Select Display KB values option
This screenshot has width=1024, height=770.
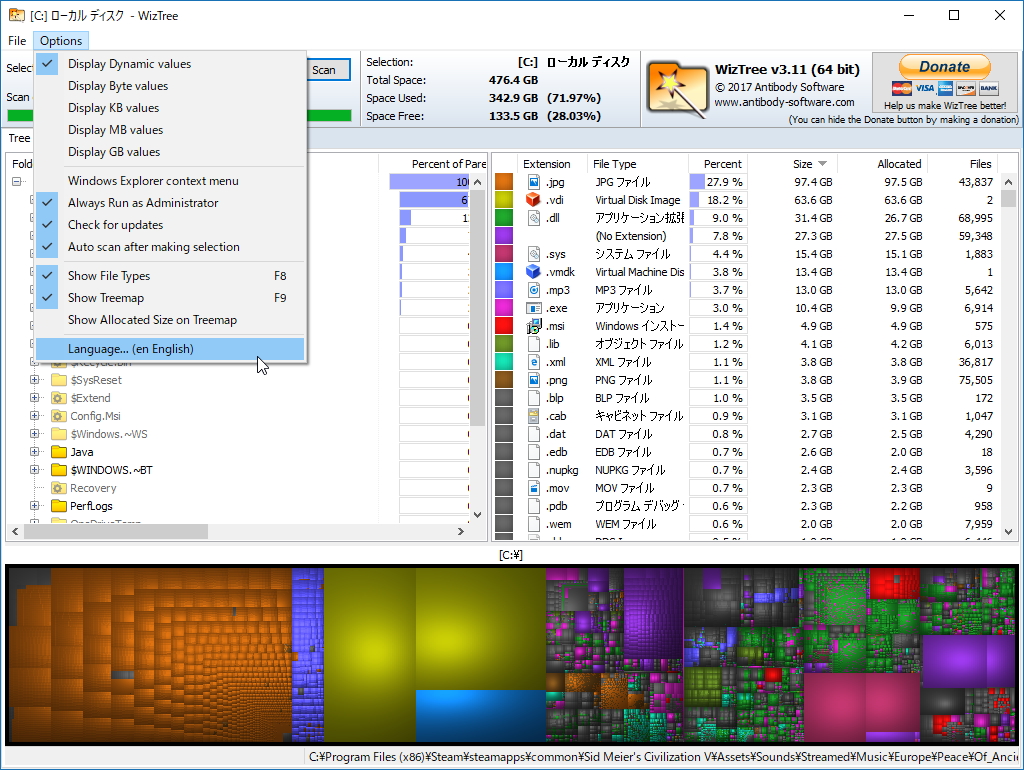[x=170, y=108]
